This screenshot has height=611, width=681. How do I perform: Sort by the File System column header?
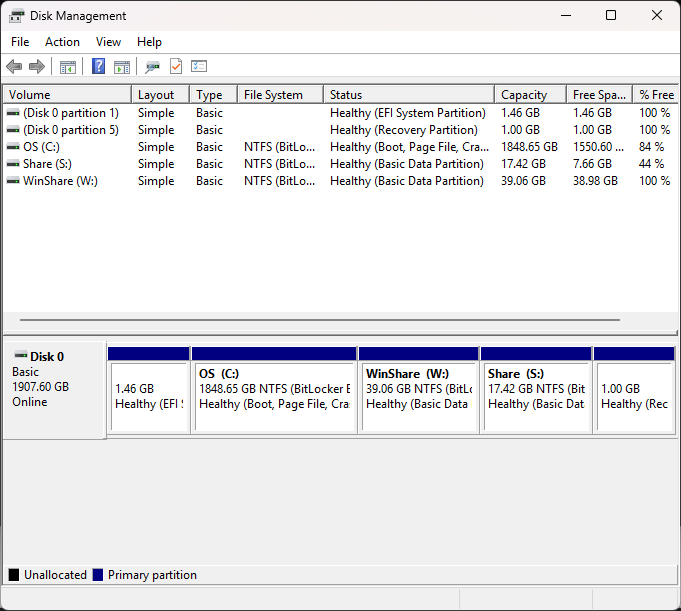point(281,95)
